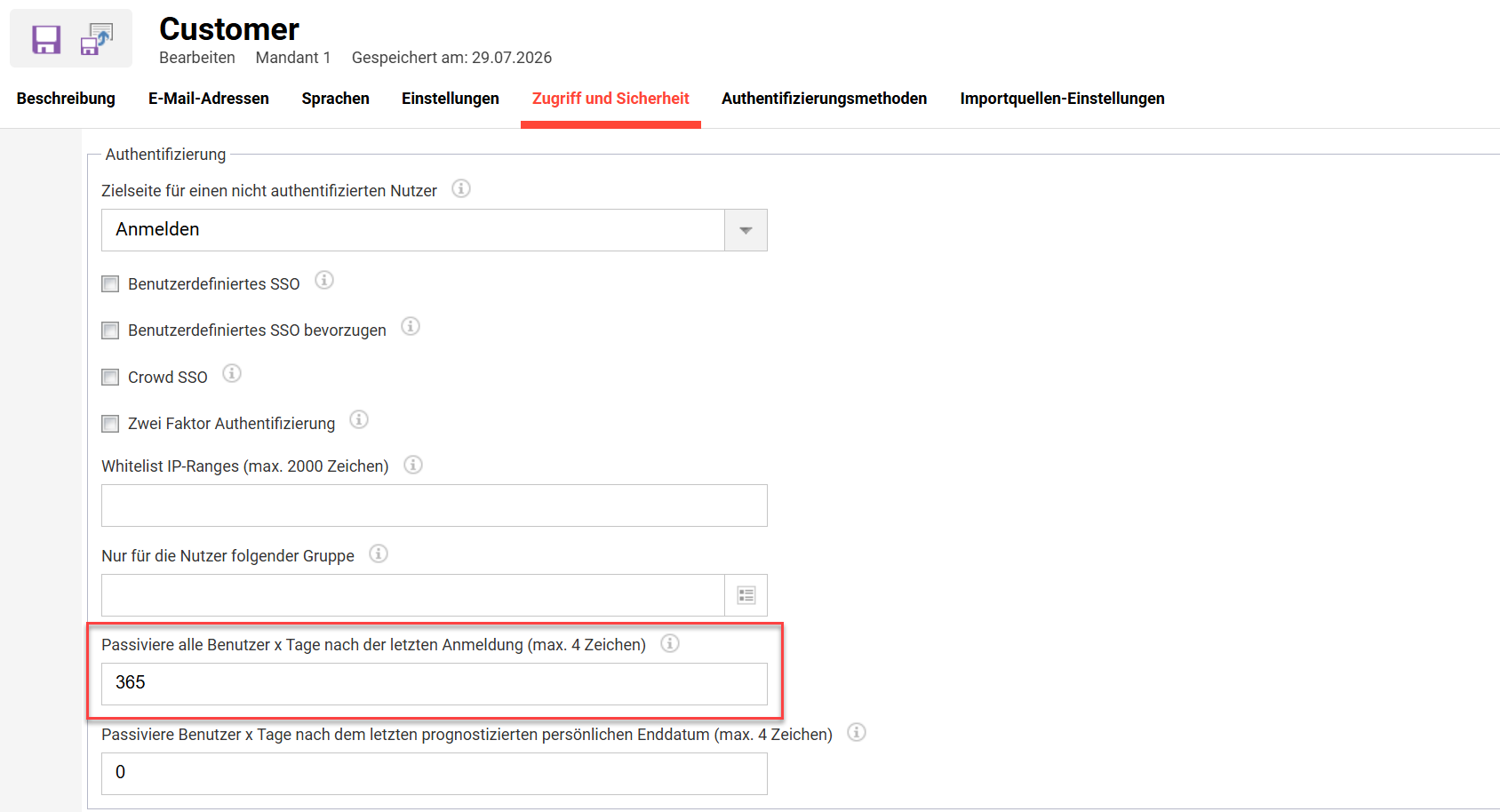Viewport: 1500px width, 812px height.
Task: Click the Gespeichert am: 29.07.2026 text
Action: pos(451,58)
